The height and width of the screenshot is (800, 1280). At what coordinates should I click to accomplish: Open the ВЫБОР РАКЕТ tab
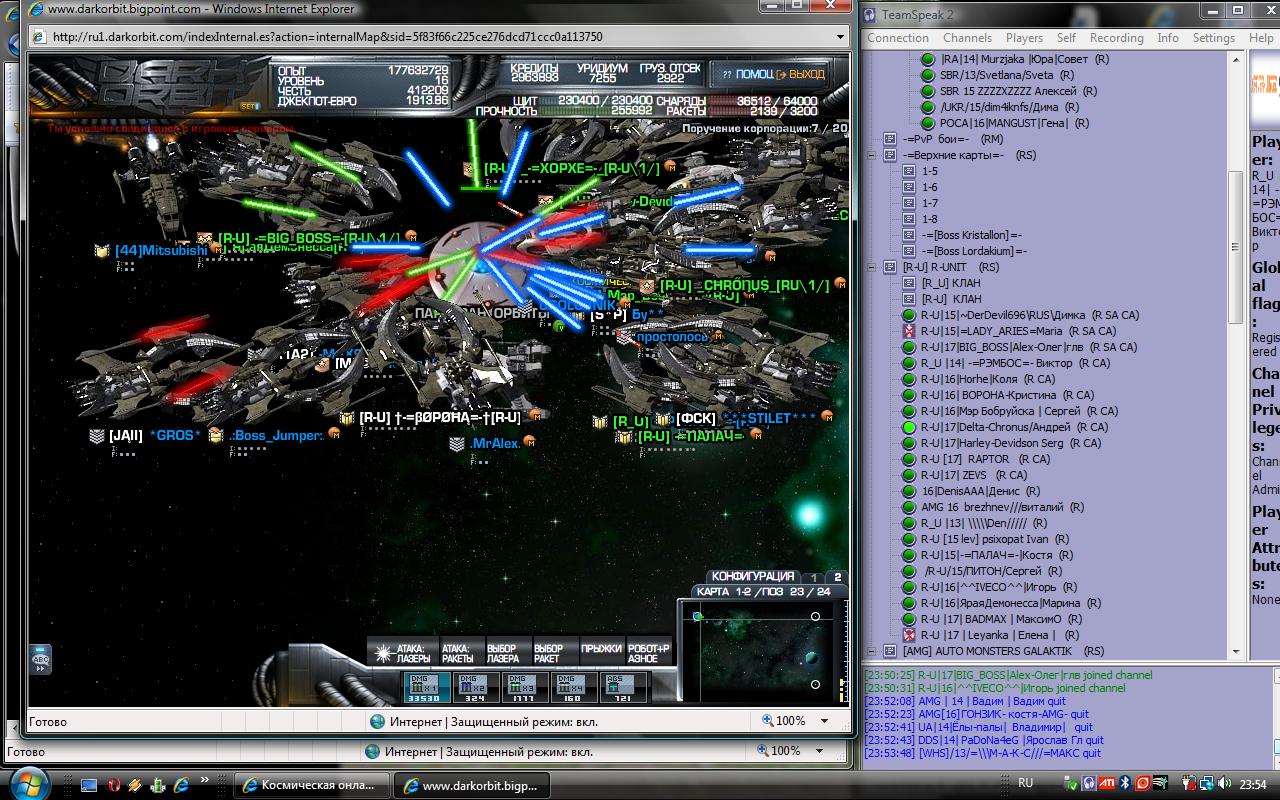(x=554, y=653)
